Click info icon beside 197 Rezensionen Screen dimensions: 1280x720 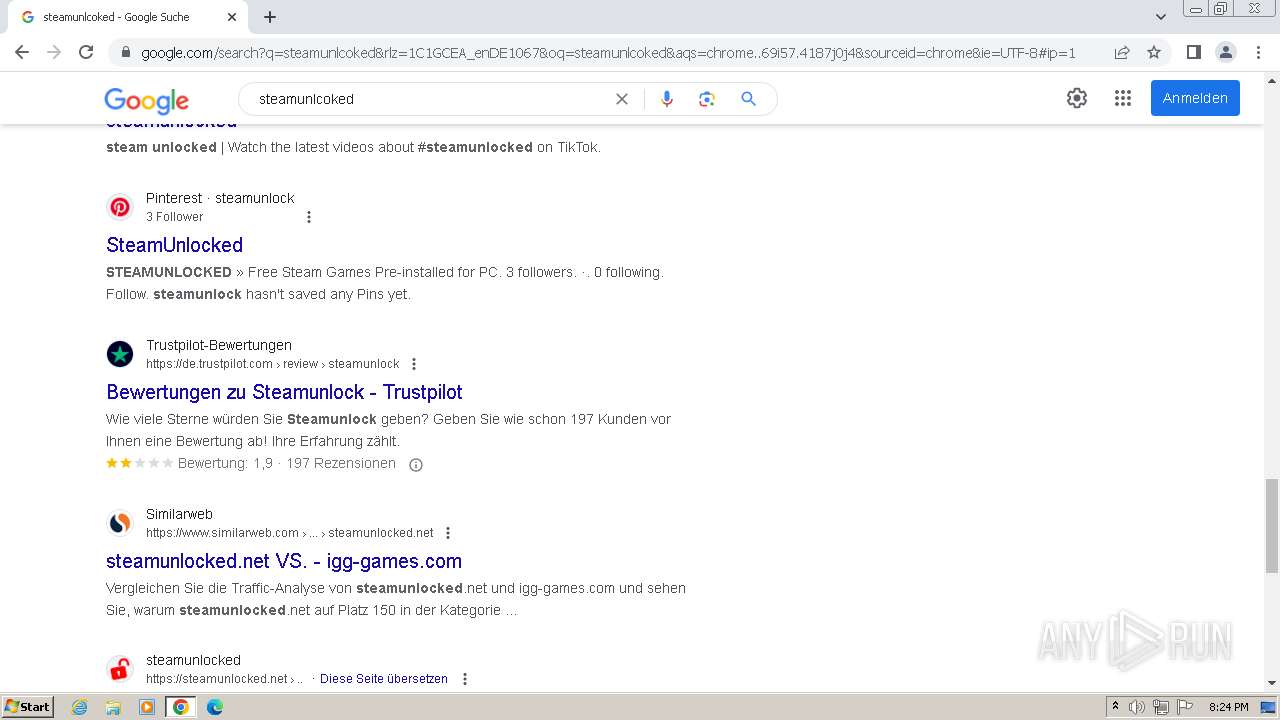tap(416, 464)
